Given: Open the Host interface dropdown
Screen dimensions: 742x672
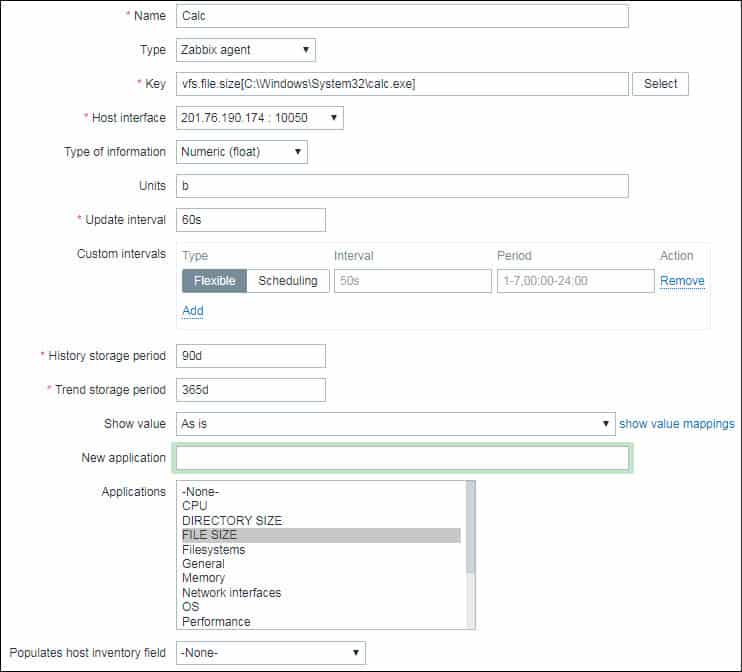Looking at the screenshot, I should coord(260,118).
